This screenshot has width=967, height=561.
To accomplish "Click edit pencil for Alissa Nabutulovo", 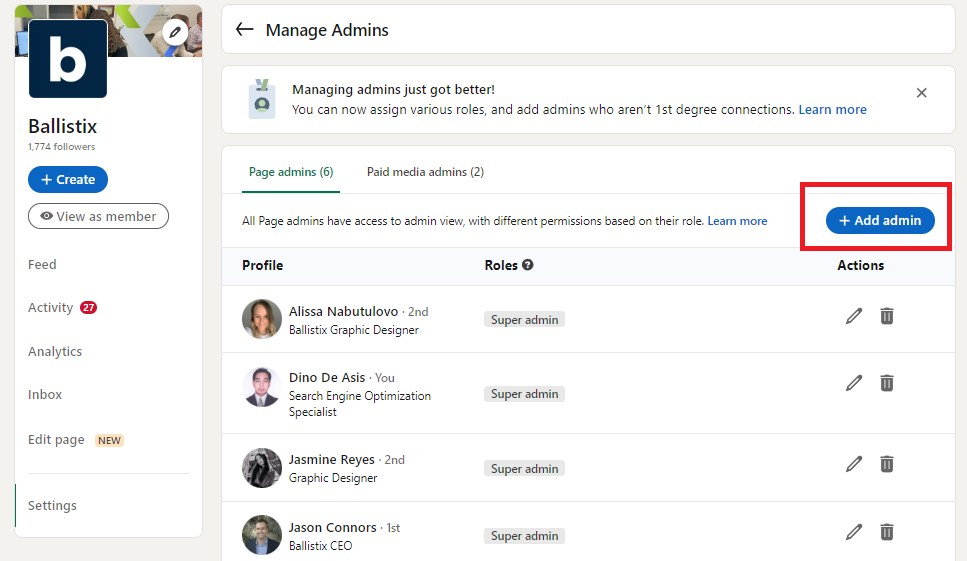I will click(x=853, y=316).
